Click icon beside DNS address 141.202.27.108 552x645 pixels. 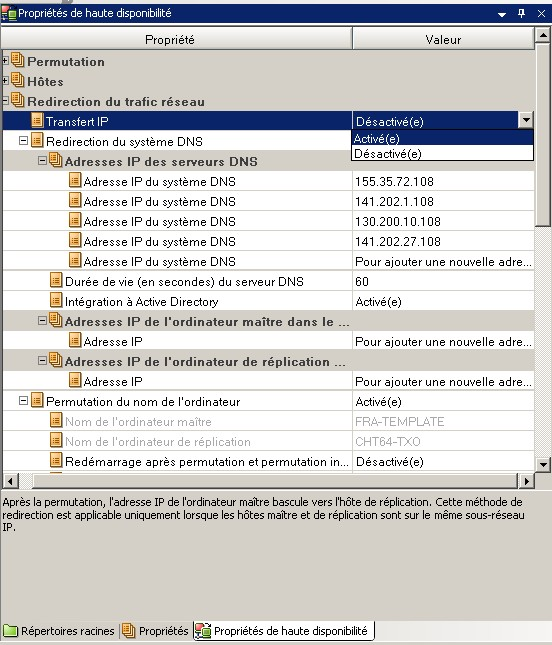(75, 240)
